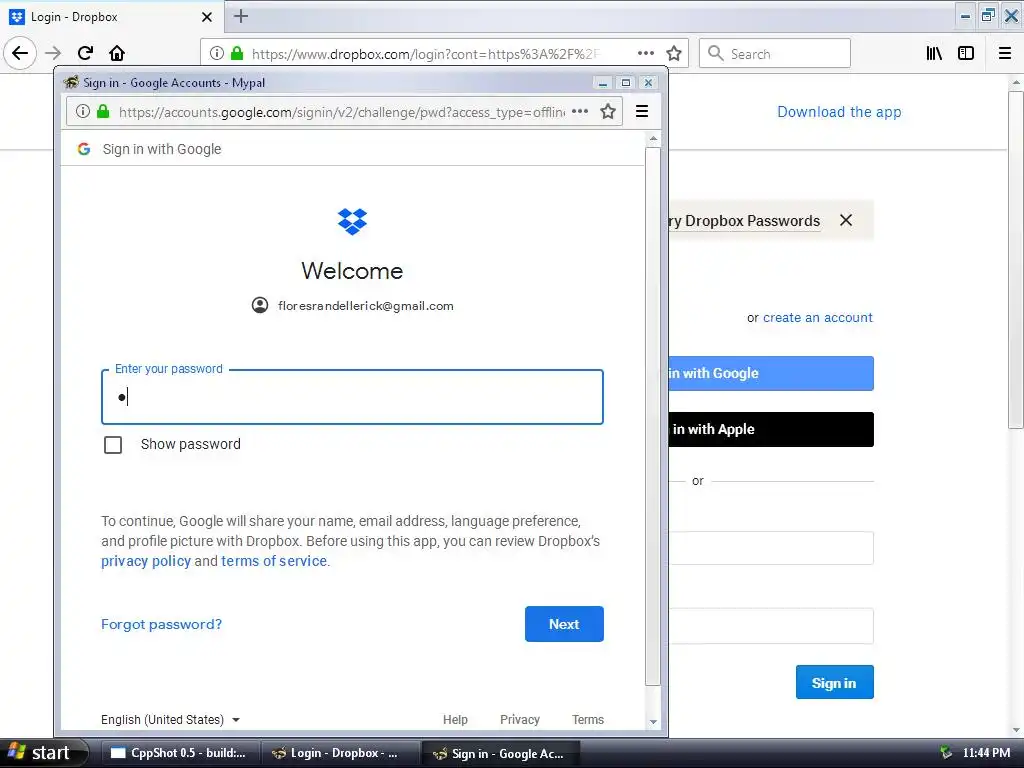This screenshot has height=768, width=1024.
Task: Show site info in Google sign-in popup
Action: [83, 112]
